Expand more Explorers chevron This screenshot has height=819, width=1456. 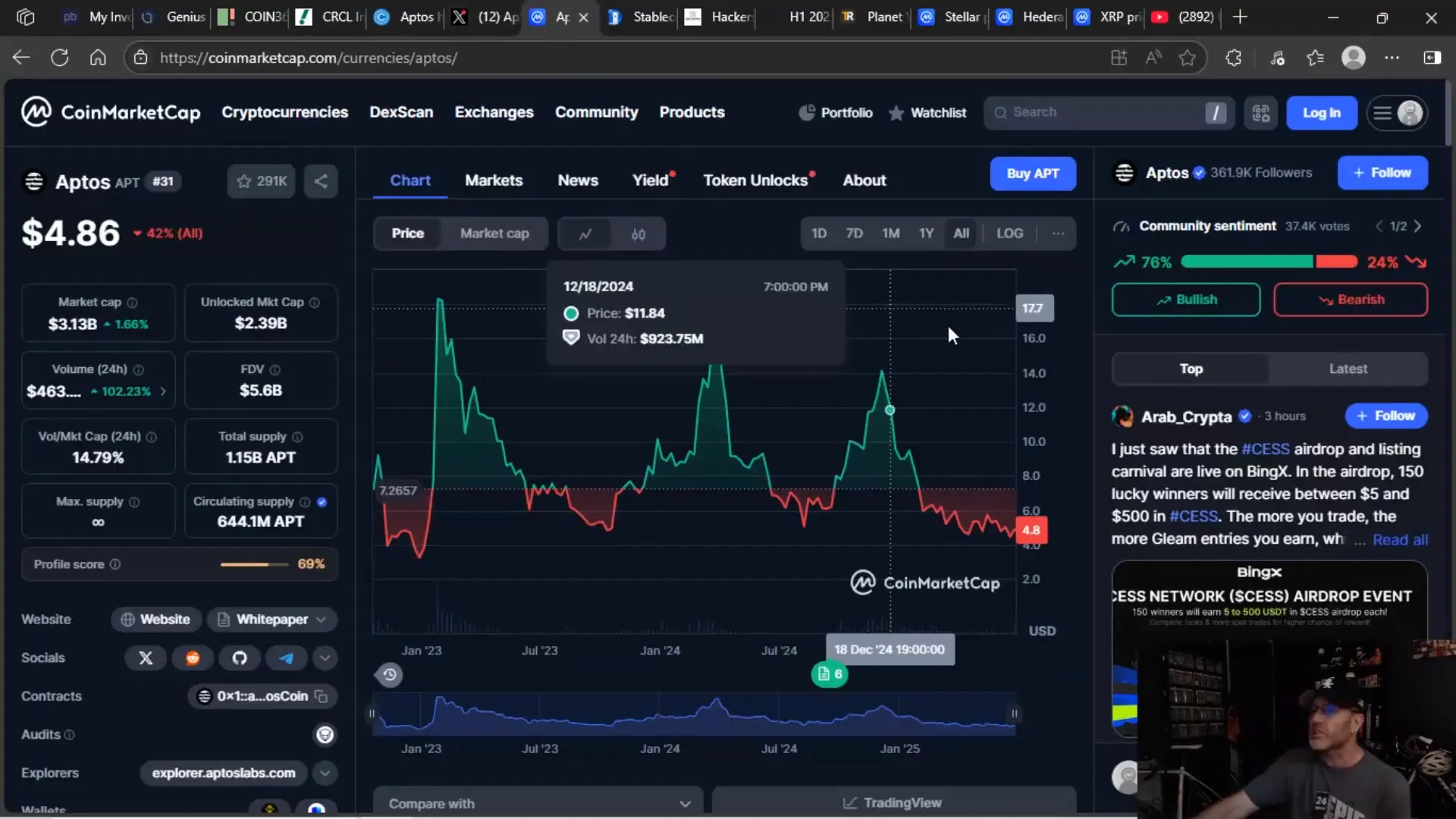325,773
